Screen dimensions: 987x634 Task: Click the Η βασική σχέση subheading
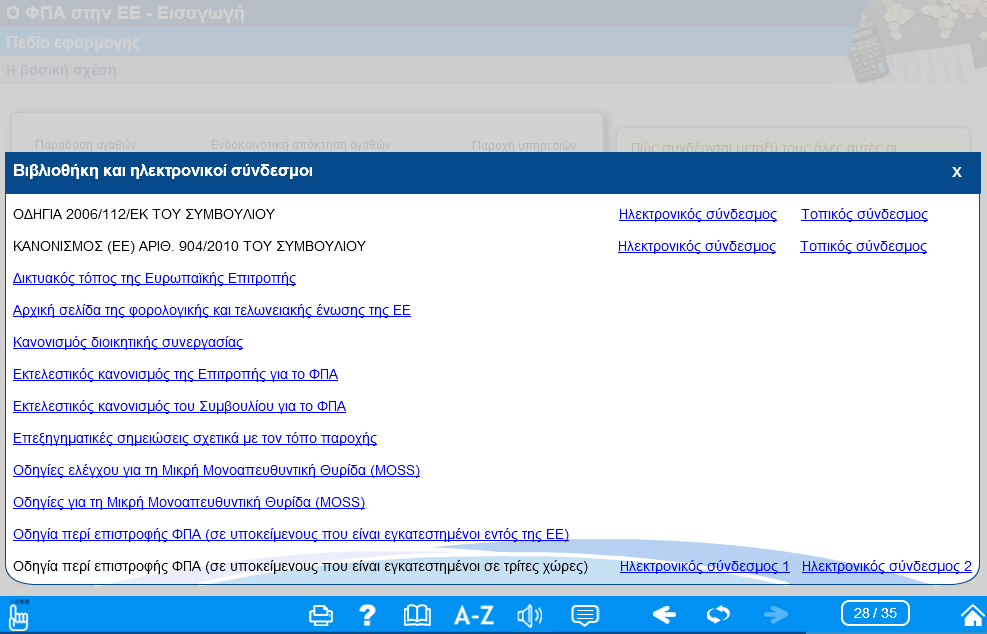pos(61,70)
